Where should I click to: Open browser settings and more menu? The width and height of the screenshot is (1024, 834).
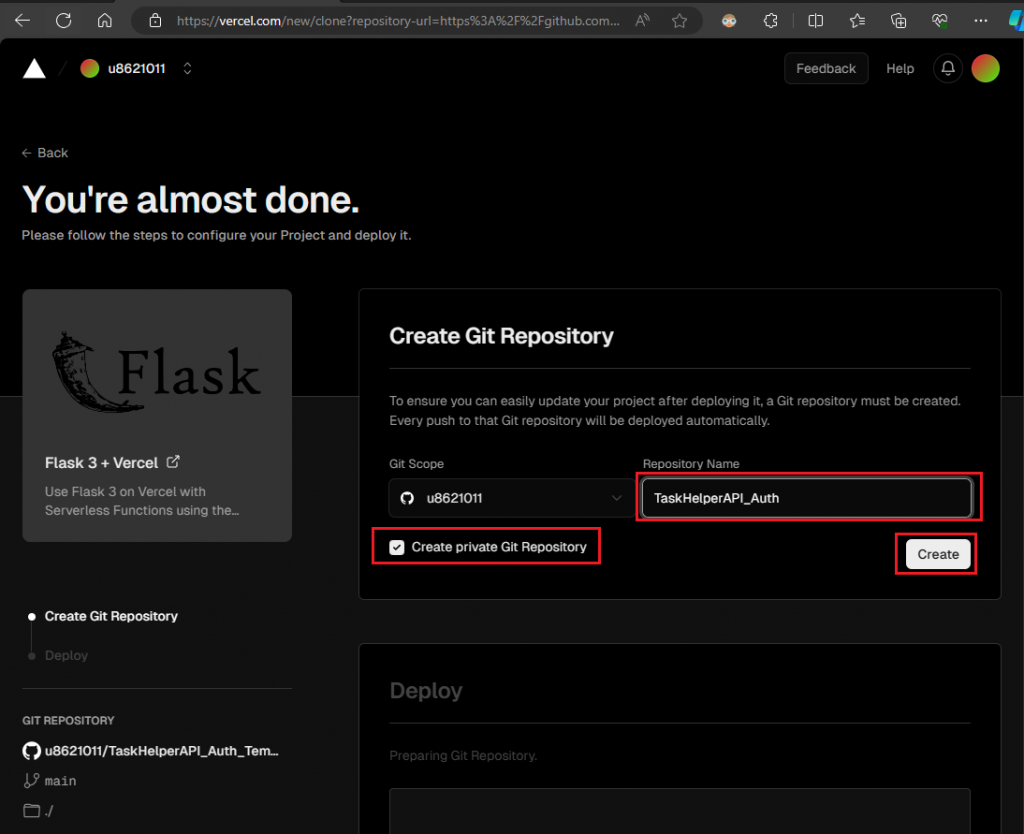tap(980, 21)
